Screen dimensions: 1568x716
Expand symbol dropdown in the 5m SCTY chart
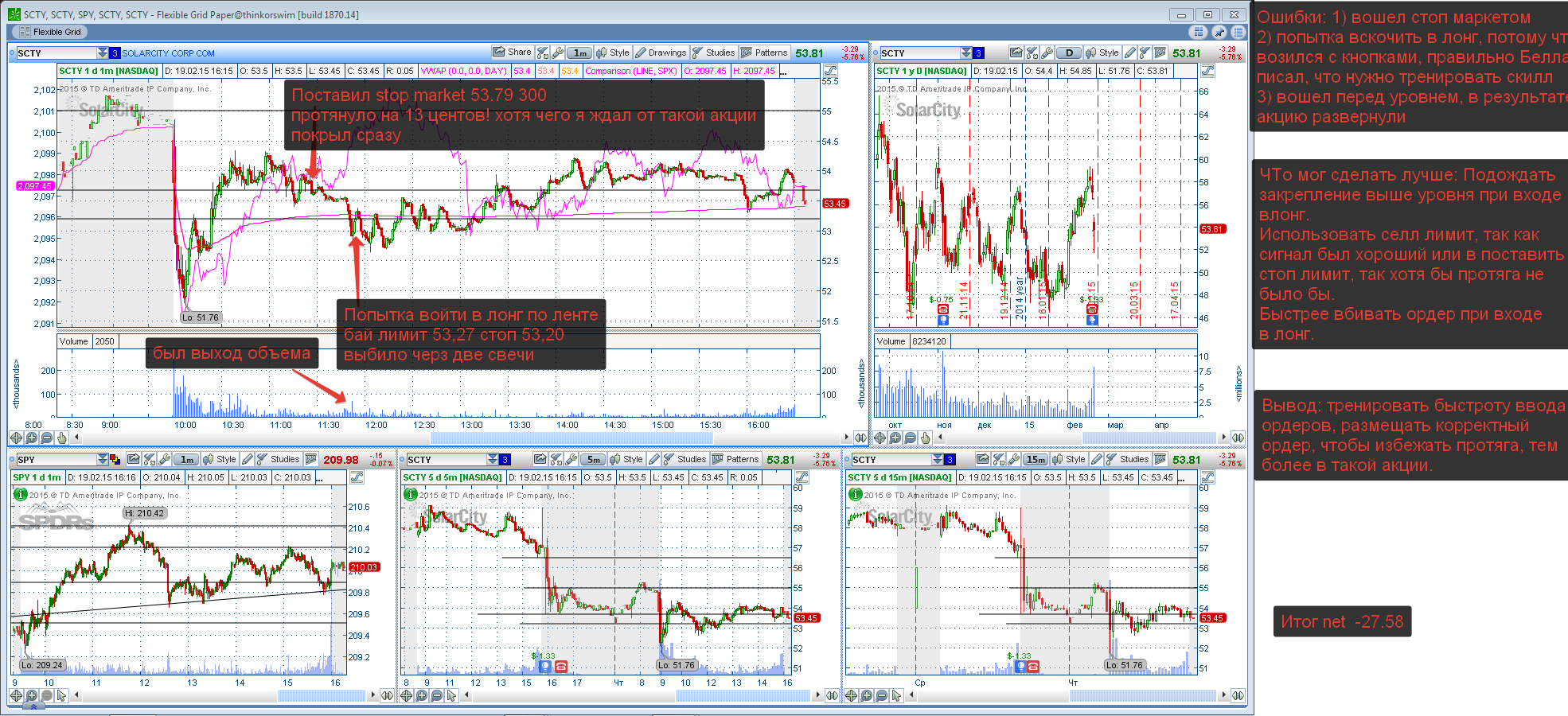tap(493, 460)
